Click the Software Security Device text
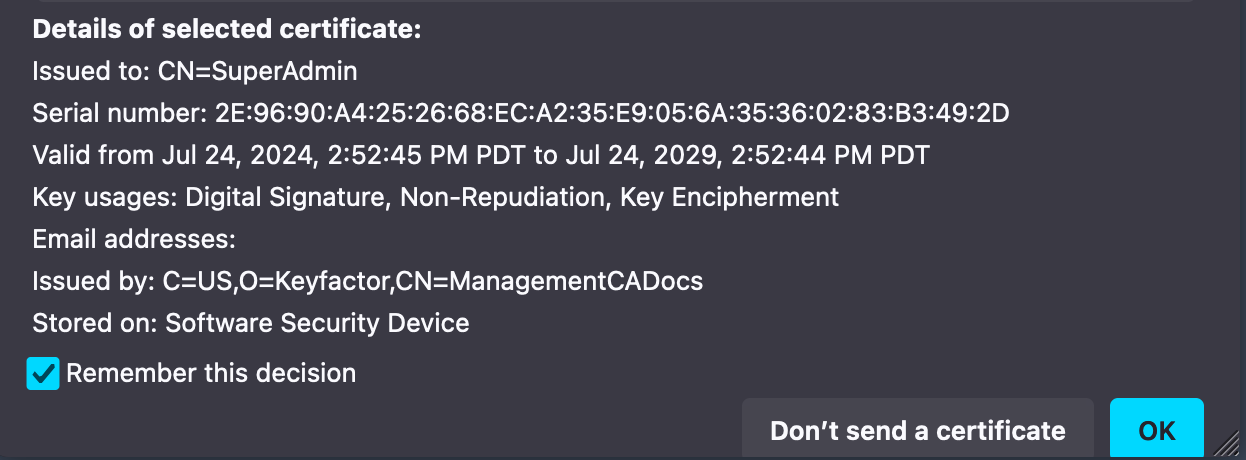 click(317, 323)
